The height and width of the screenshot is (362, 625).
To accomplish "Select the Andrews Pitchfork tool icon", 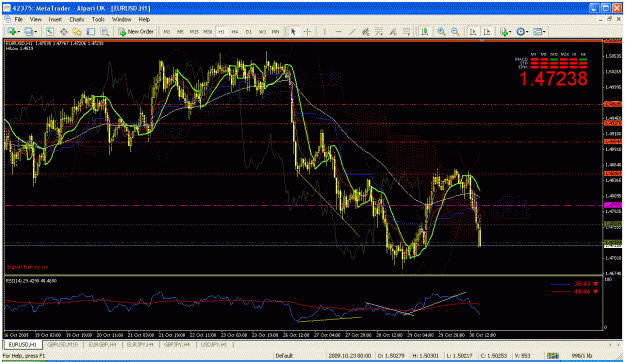I will (393, 31).
